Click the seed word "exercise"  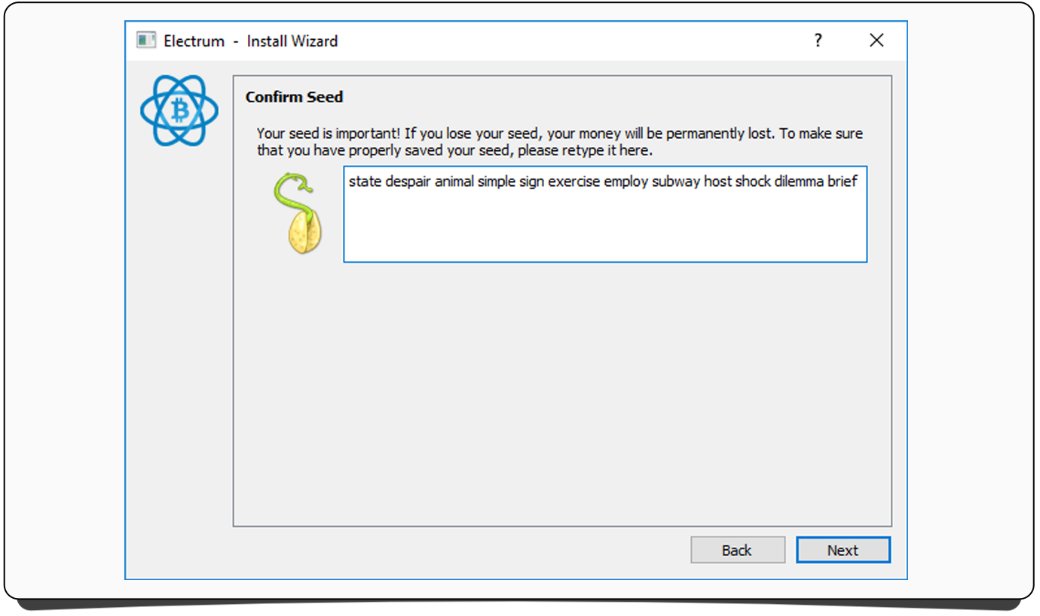click(x=573, y=182)
